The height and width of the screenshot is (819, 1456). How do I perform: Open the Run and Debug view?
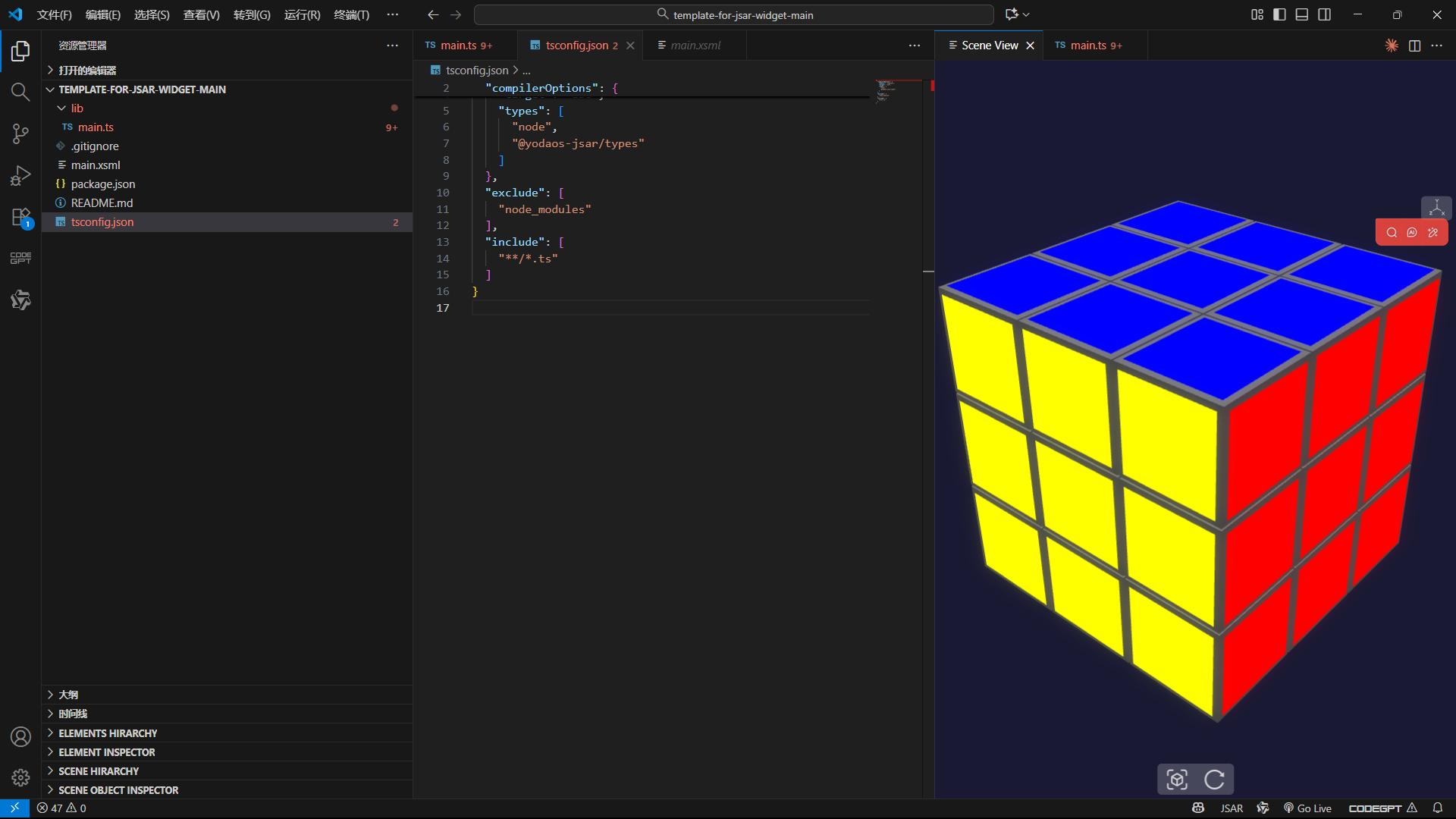(20, 176)
